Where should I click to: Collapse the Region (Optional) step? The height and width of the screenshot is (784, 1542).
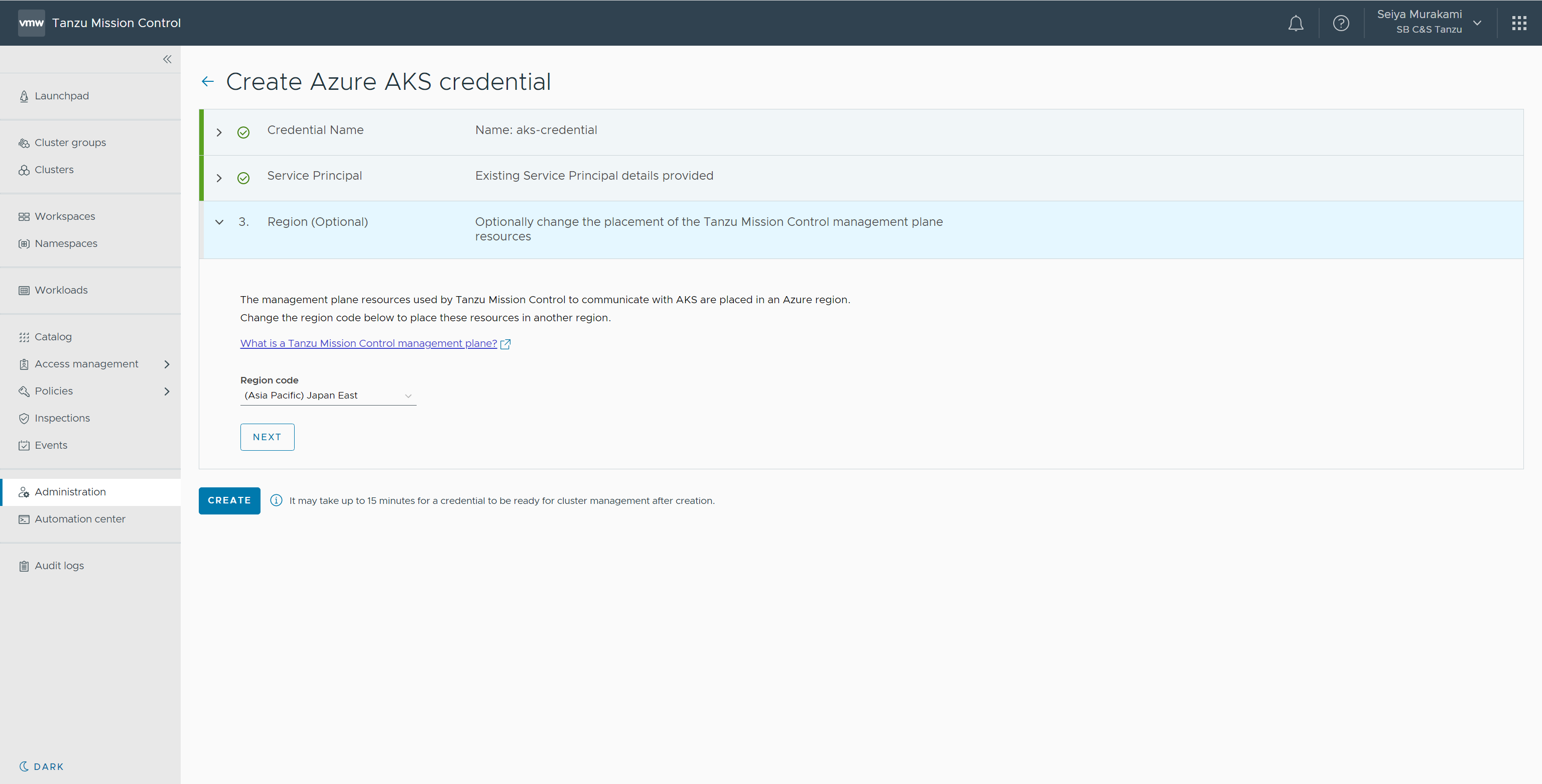(219, 222)
